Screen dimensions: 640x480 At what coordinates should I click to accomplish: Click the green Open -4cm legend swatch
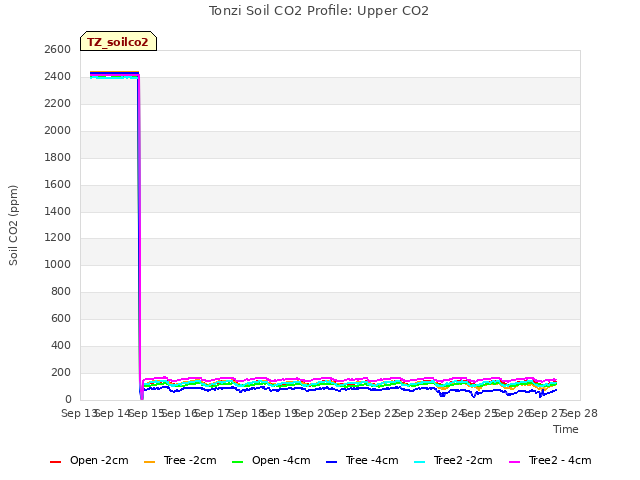(x=238, y=462)
